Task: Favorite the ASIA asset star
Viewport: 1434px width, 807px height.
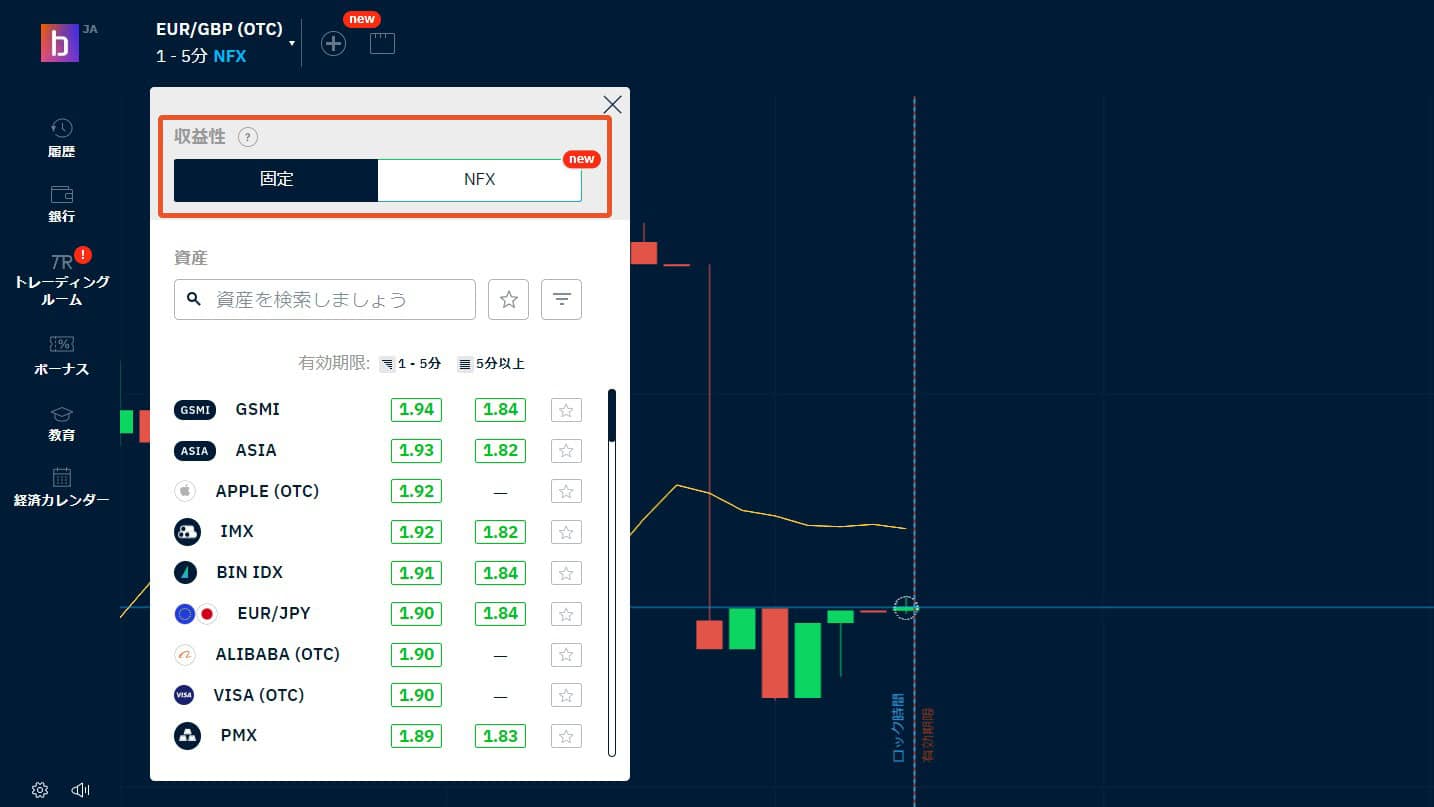Action: coord(566,451)
